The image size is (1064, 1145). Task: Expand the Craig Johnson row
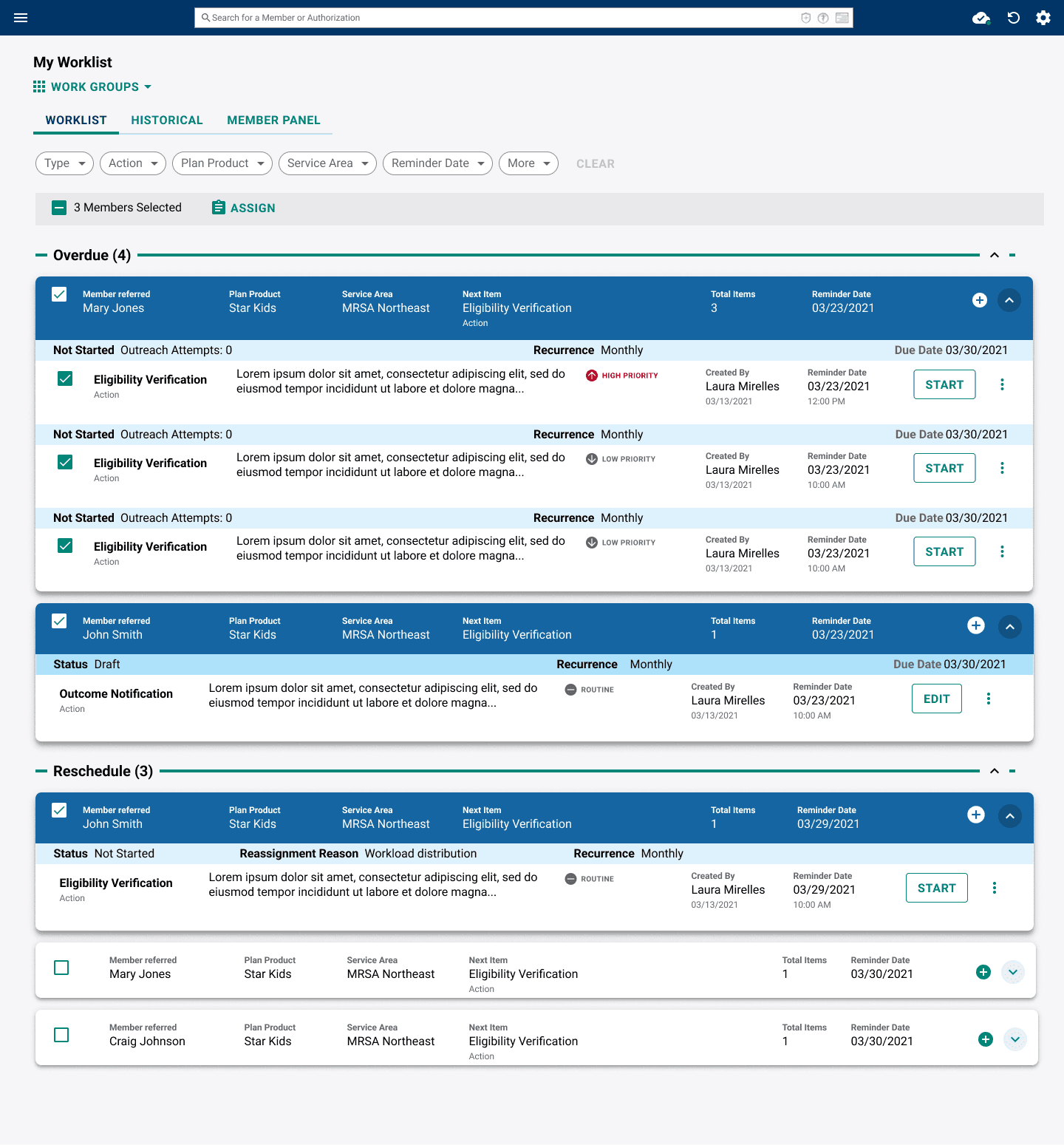[1015, 1039]
